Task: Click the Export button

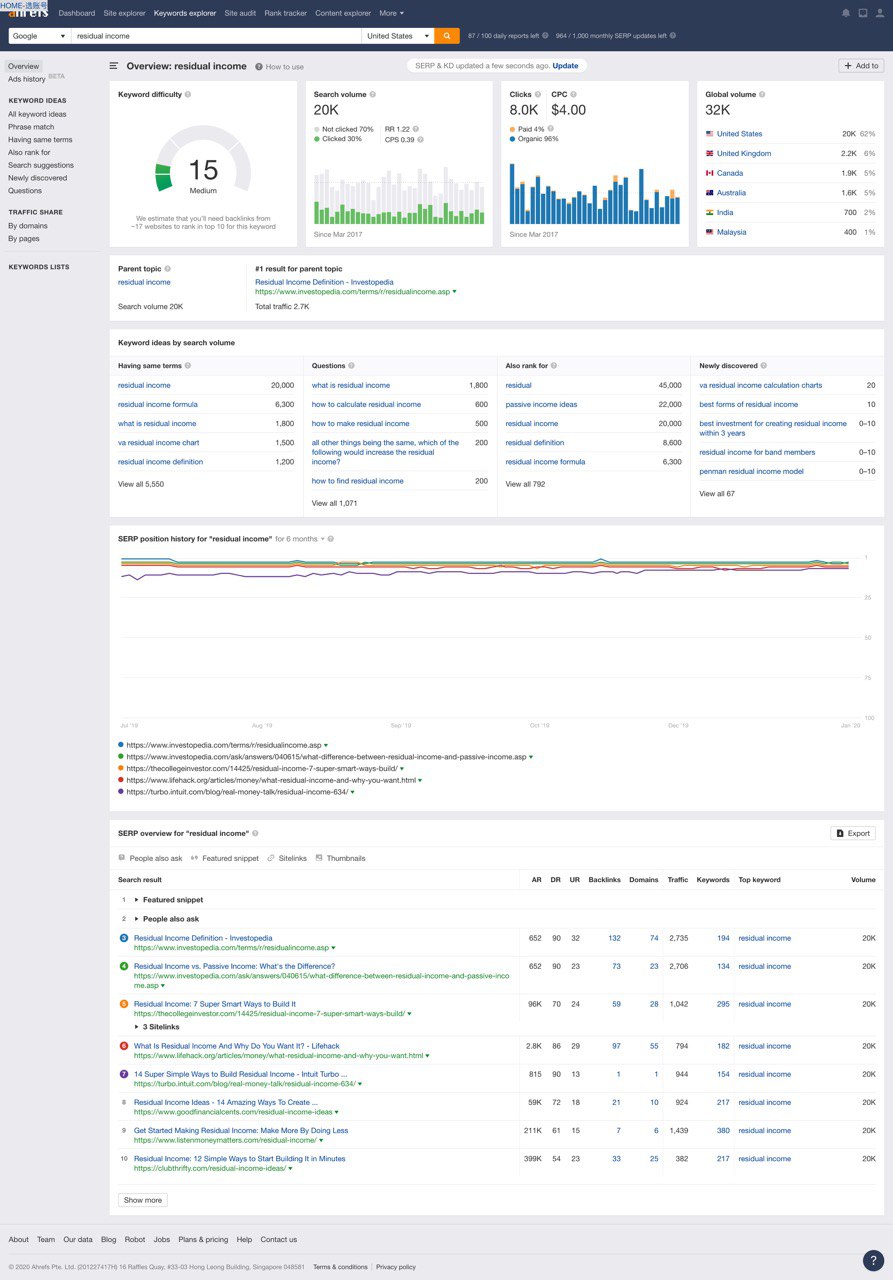Action: 853,833
